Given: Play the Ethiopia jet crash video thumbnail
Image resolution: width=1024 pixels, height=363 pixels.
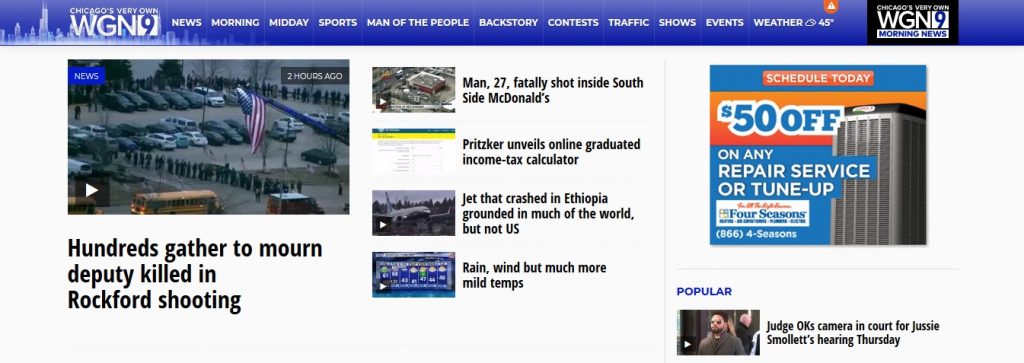Looking at the screenshot, I should pyautogui.click(x=383, y=226).
